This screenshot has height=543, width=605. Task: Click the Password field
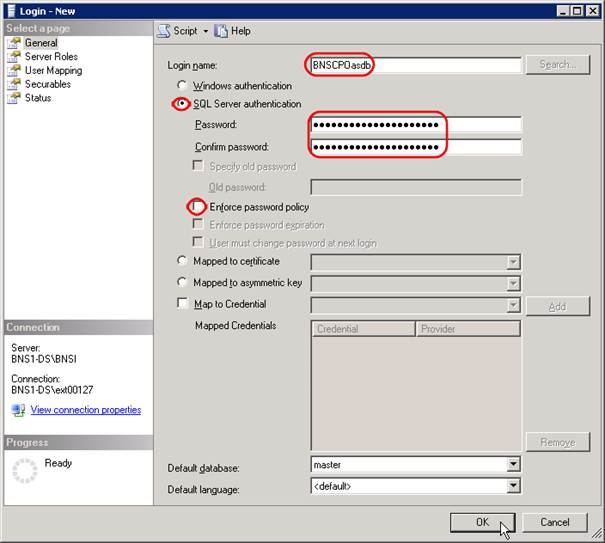(x=416, y=125)
